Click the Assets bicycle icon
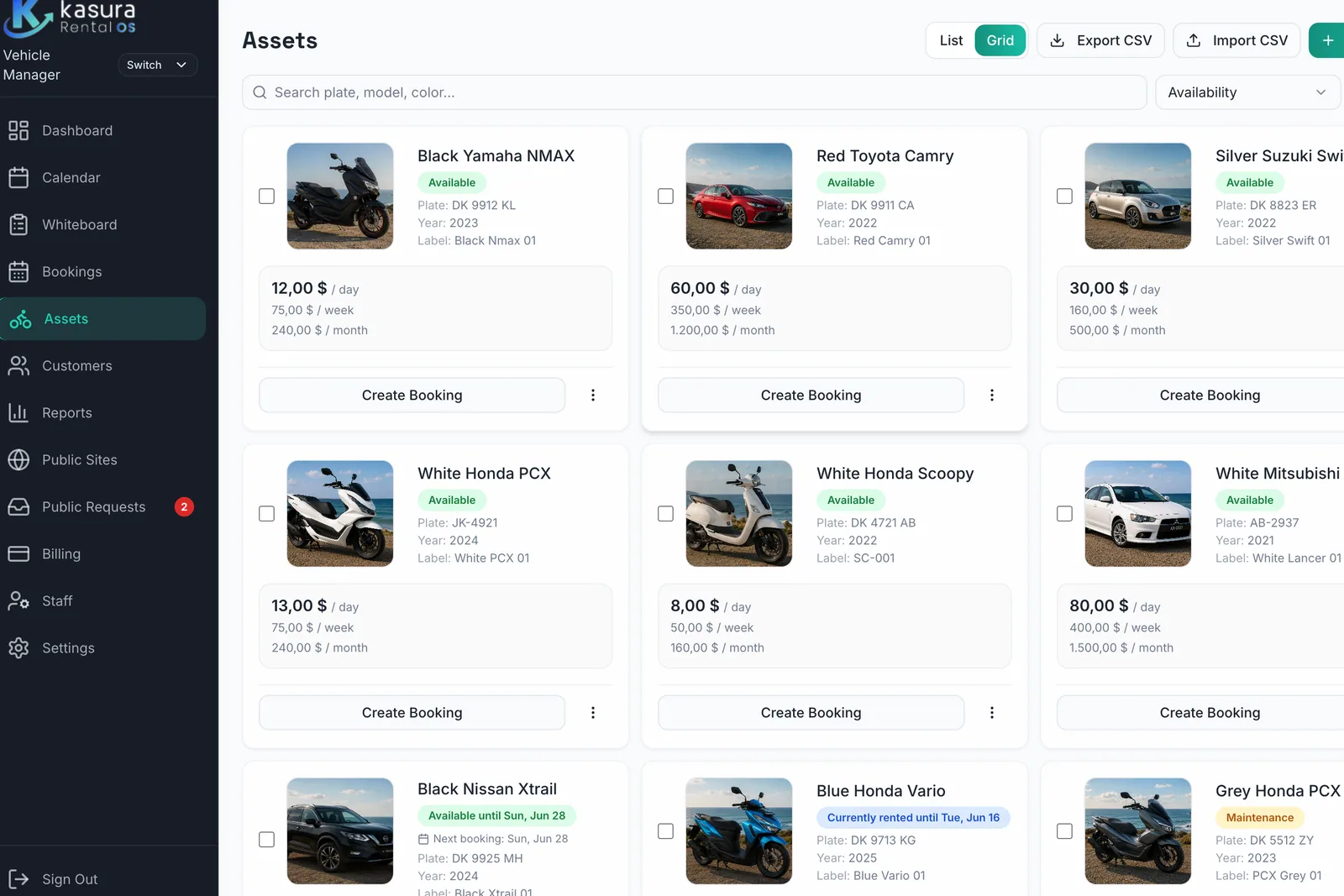The height and width of the screenshot is (896, 1344). (20, 319)
